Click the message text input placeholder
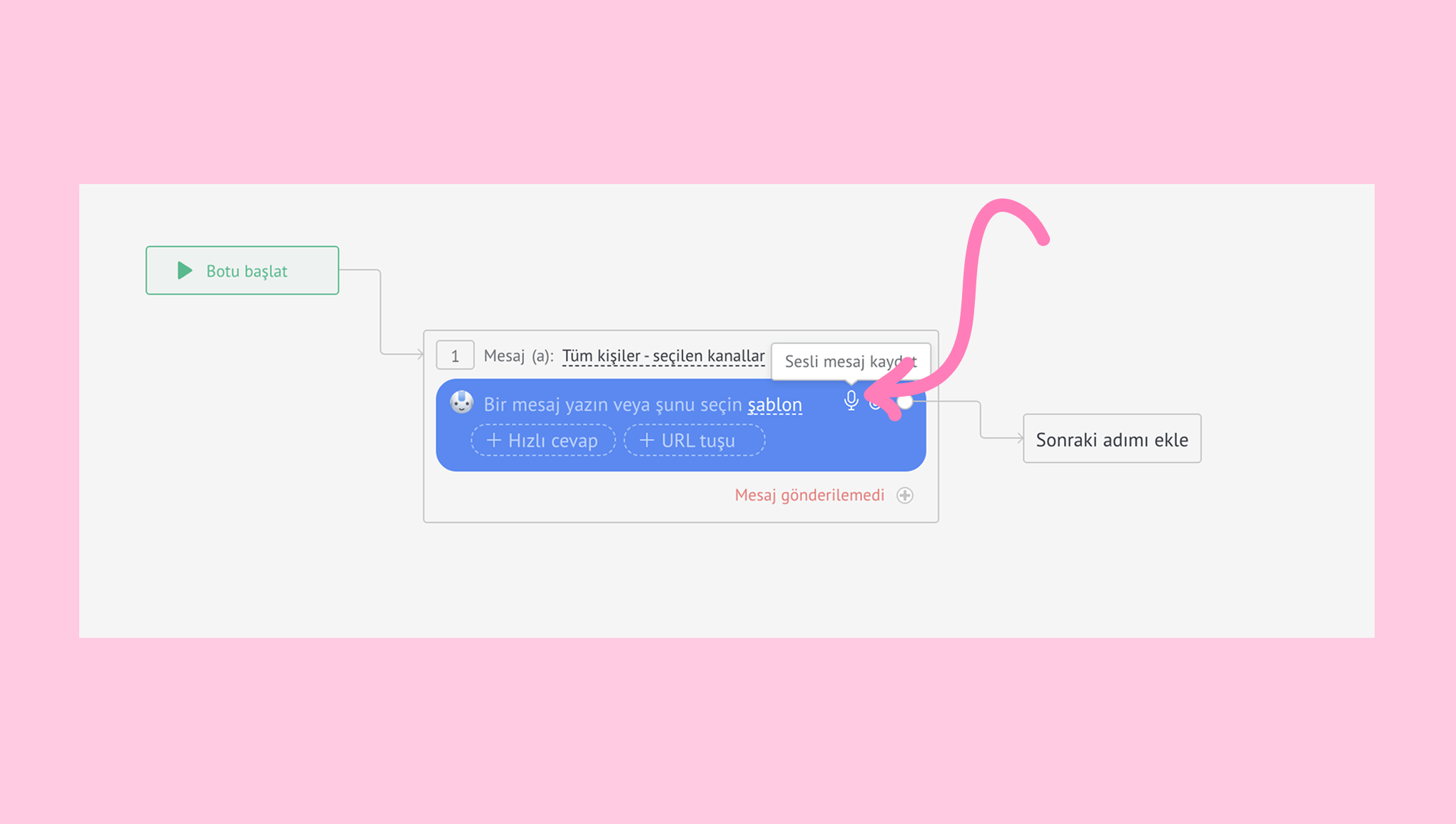The width and height of the screenshot is (1456, 824). (x=612, y=405)
